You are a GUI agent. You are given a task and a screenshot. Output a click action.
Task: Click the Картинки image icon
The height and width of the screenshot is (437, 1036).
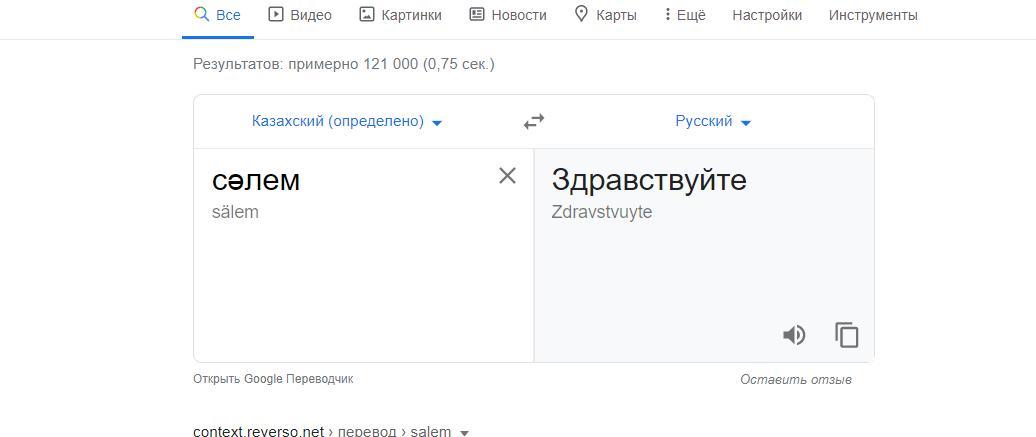(x=367, y=15)
